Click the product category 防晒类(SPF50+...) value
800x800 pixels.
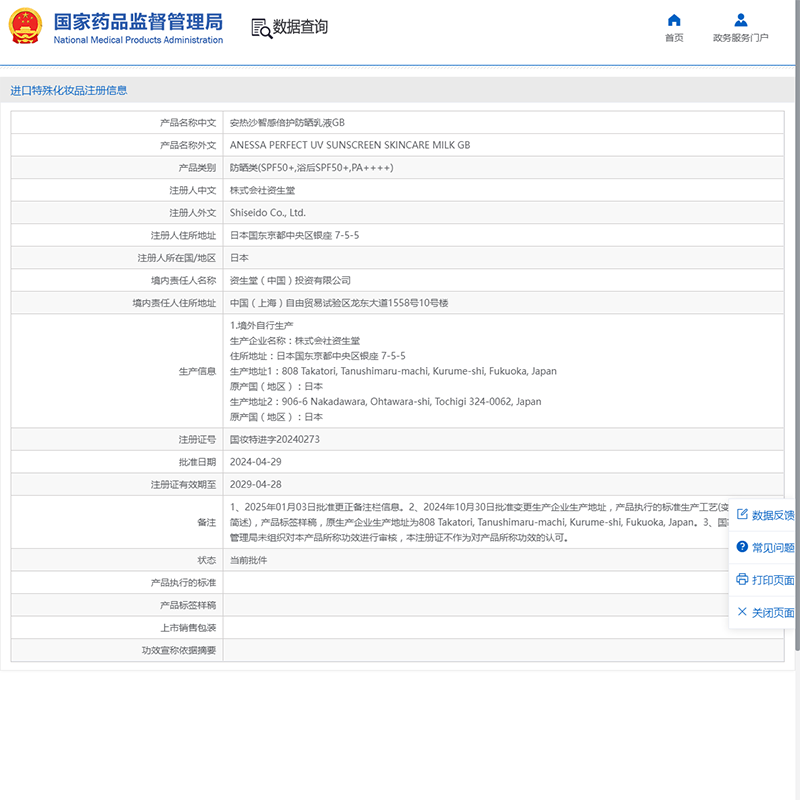click(x=311, y=168)
